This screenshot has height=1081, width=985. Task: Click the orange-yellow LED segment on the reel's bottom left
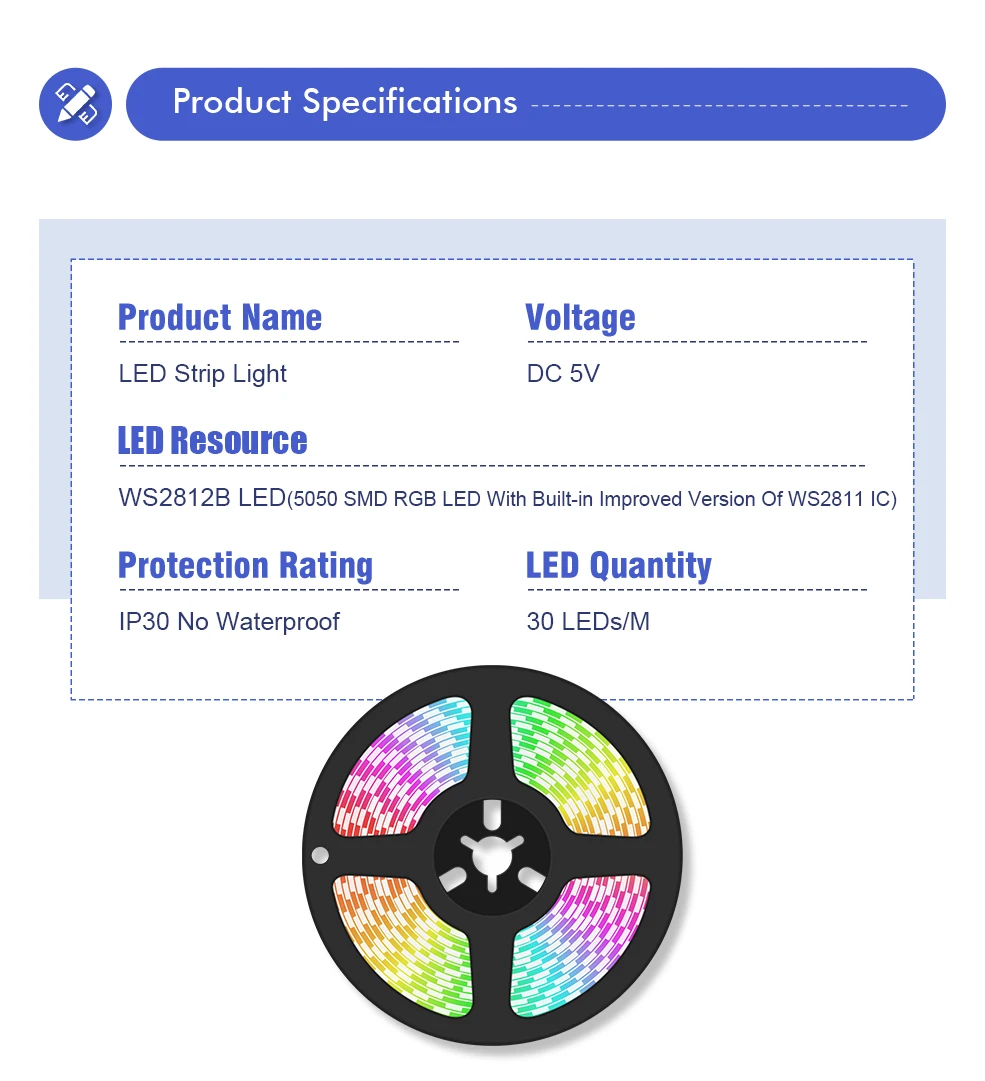(x=400, y=945)
